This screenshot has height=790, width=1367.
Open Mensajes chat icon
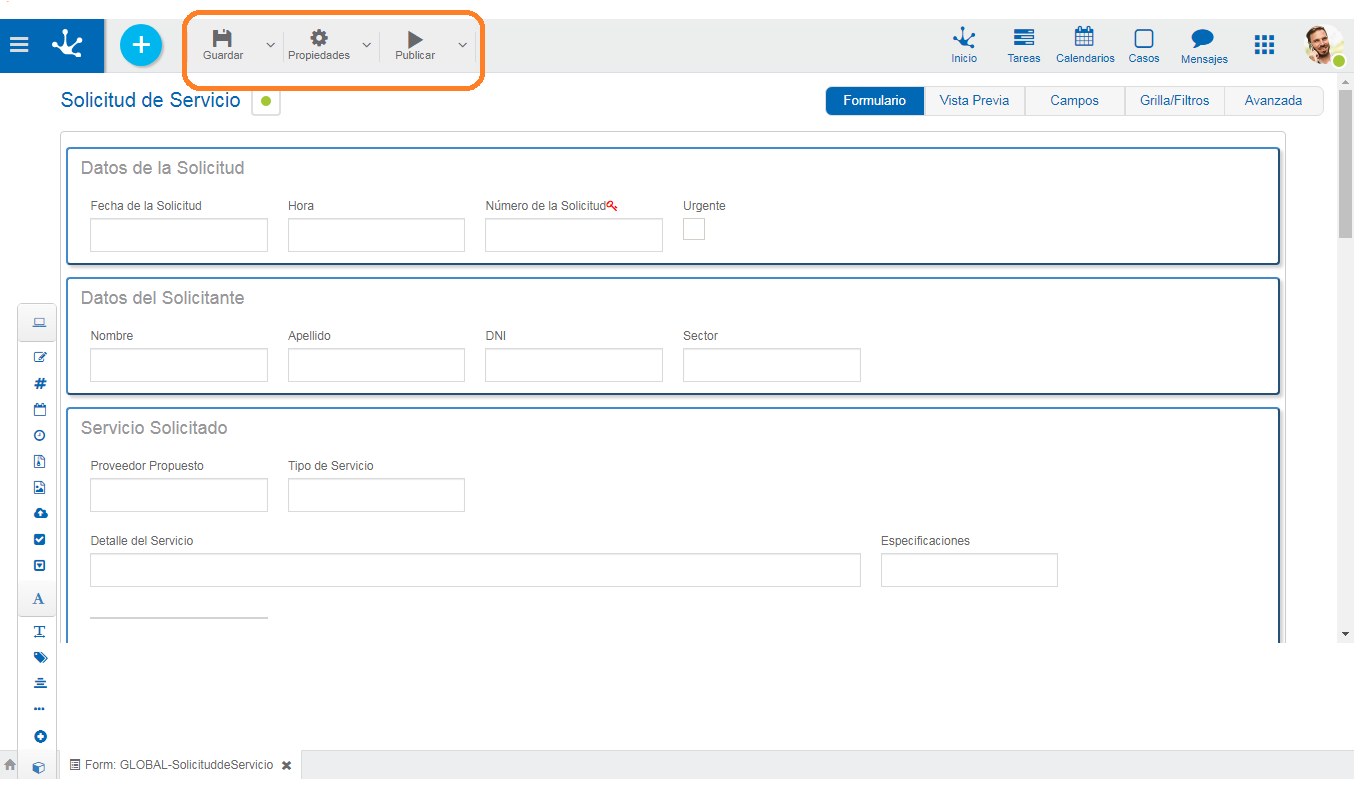(x=1204, y=46)
